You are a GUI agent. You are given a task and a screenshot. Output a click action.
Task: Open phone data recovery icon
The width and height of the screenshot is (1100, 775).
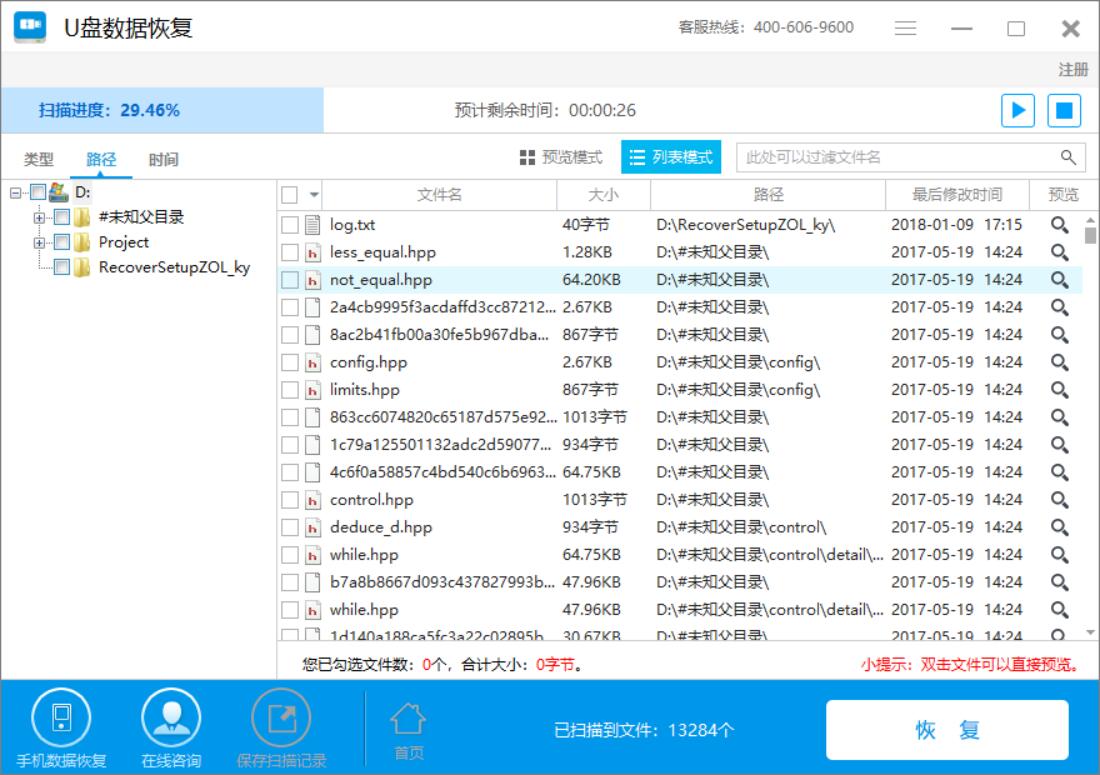point(61,718)
